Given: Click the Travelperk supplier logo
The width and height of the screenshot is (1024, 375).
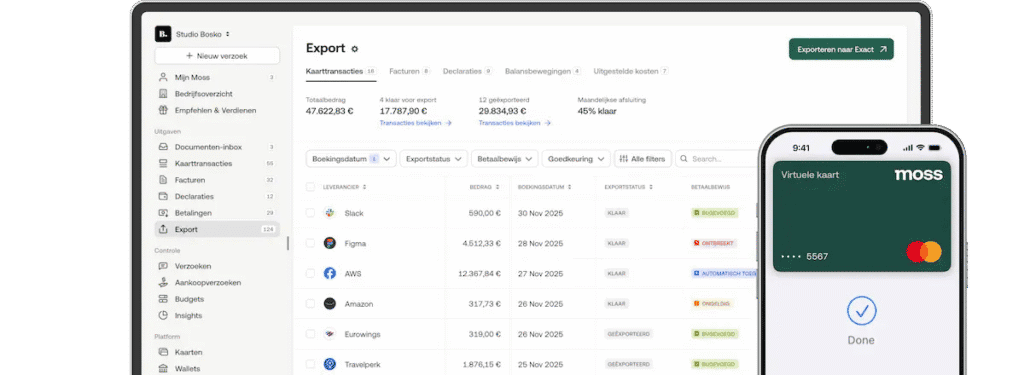Looking at the screenshot, I should (330, 364).
